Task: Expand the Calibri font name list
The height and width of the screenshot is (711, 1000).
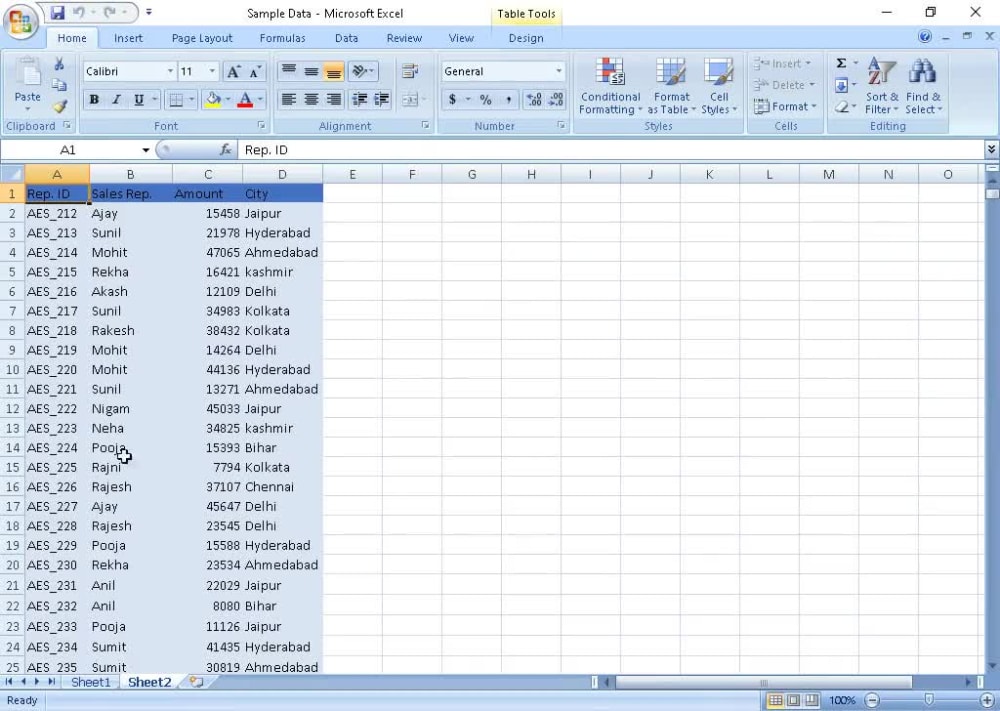Action: [172, 71]
